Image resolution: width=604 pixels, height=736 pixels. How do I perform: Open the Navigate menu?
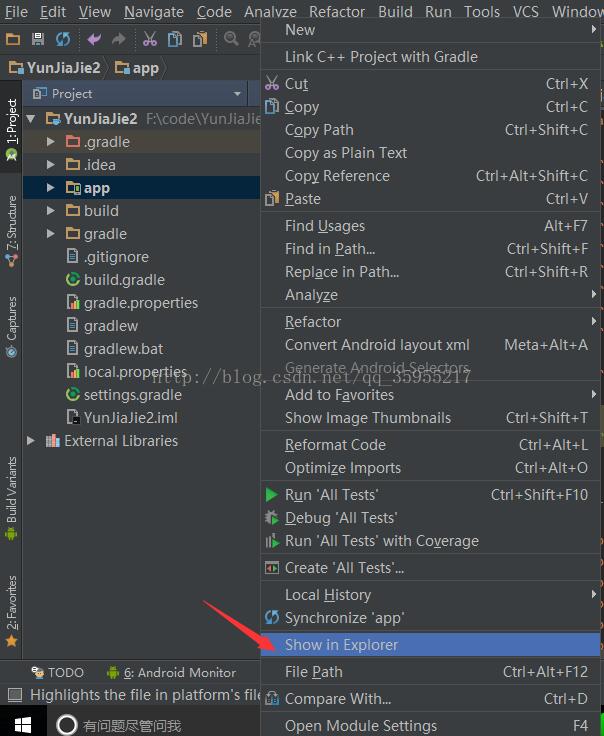point(154,11)
